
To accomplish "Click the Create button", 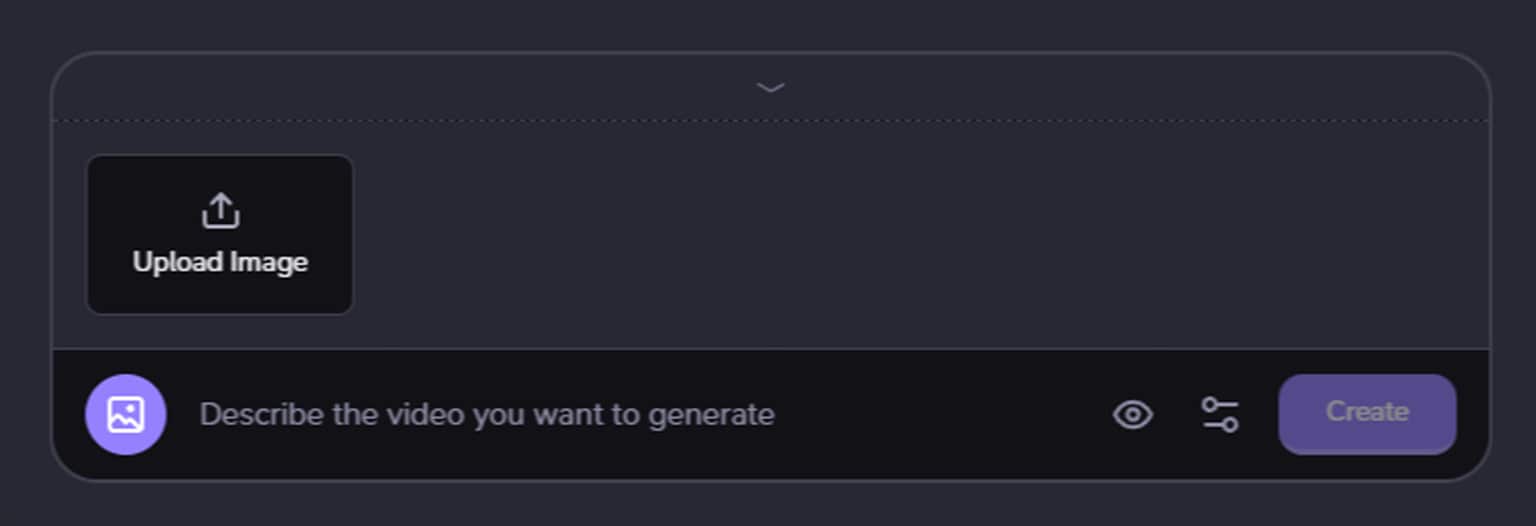I will point(1367,413).
